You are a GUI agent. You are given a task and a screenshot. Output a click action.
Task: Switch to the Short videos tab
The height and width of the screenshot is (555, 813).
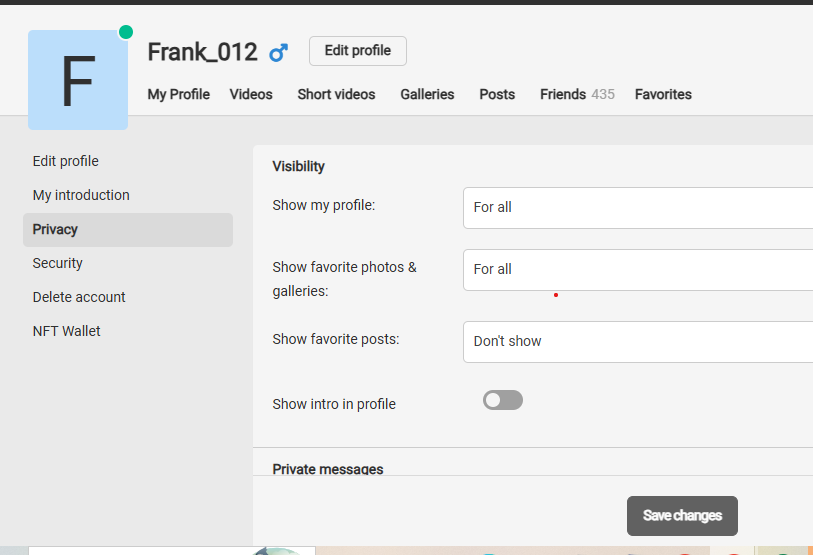[x=336, y=94]
